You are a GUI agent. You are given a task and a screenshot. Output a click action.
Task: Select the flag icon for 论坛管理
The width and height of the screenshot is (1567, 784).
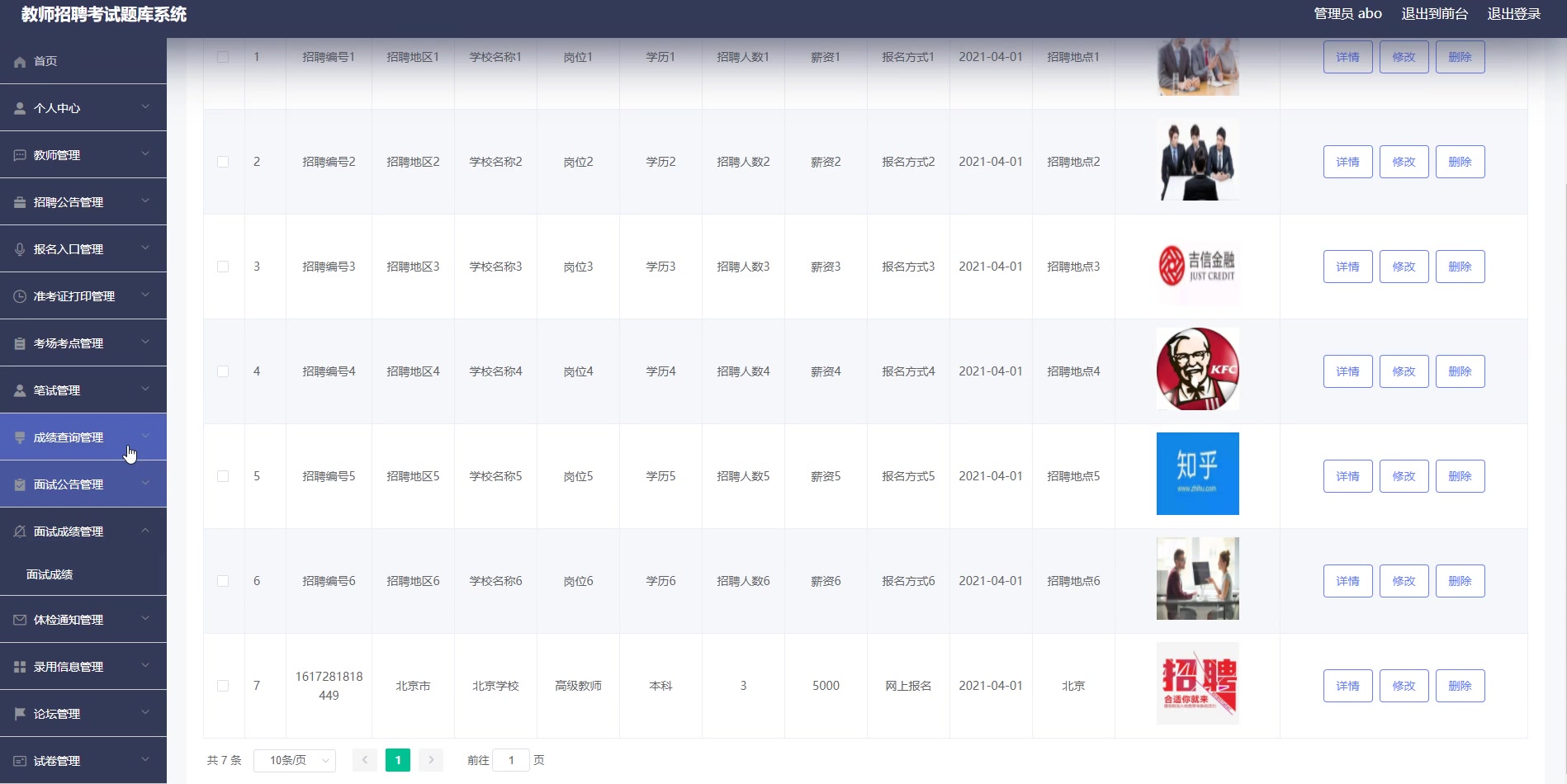(x=18, y=713)
